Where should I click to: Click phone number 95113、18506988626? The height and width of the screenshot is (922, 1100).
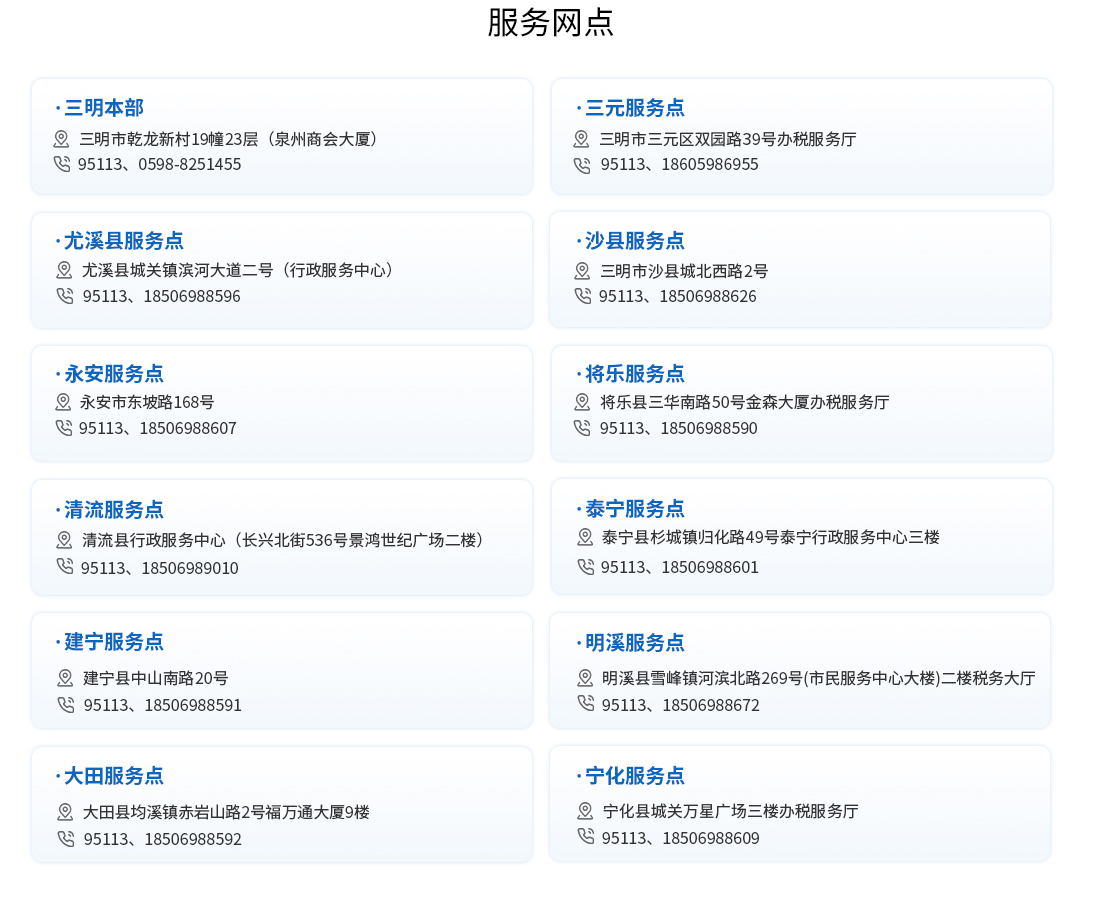tap(678, 296)
